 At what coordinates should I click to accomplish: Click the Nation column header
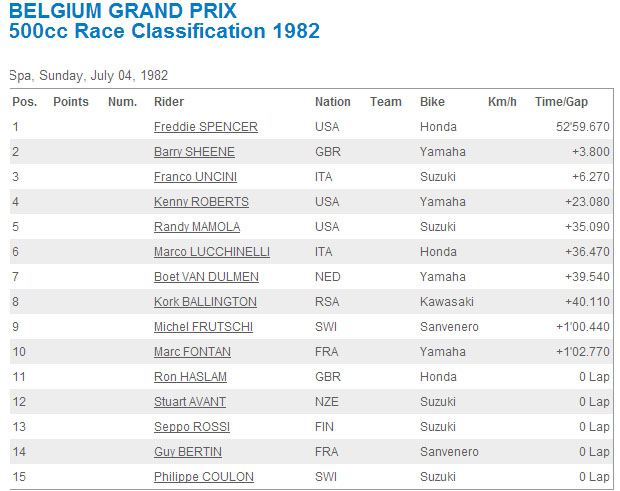pos(333,102)
